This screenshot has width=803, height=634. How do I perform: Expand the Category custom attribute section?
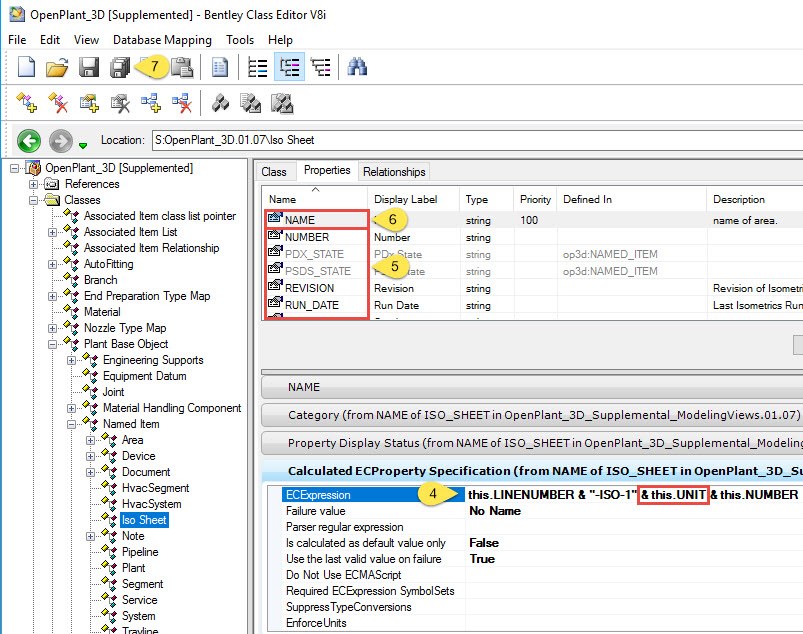click(x=532, y=415)
